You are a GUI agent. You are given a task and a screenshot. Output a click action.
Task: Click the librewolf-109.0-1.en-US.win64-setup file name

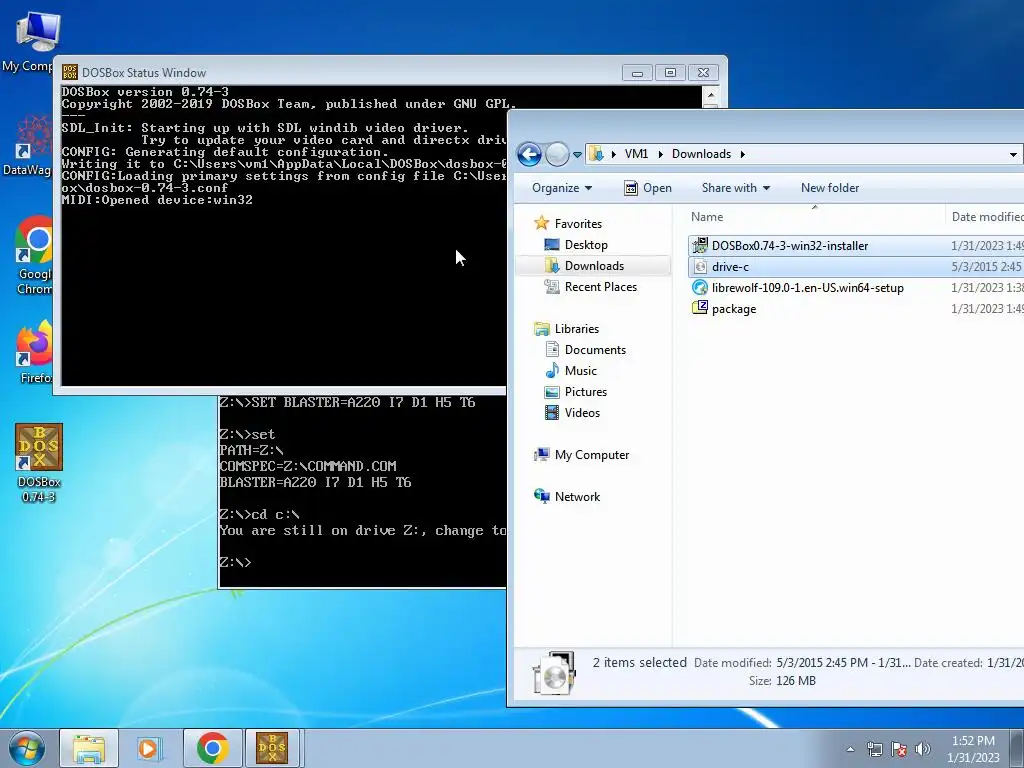click(x=808, y=287)
